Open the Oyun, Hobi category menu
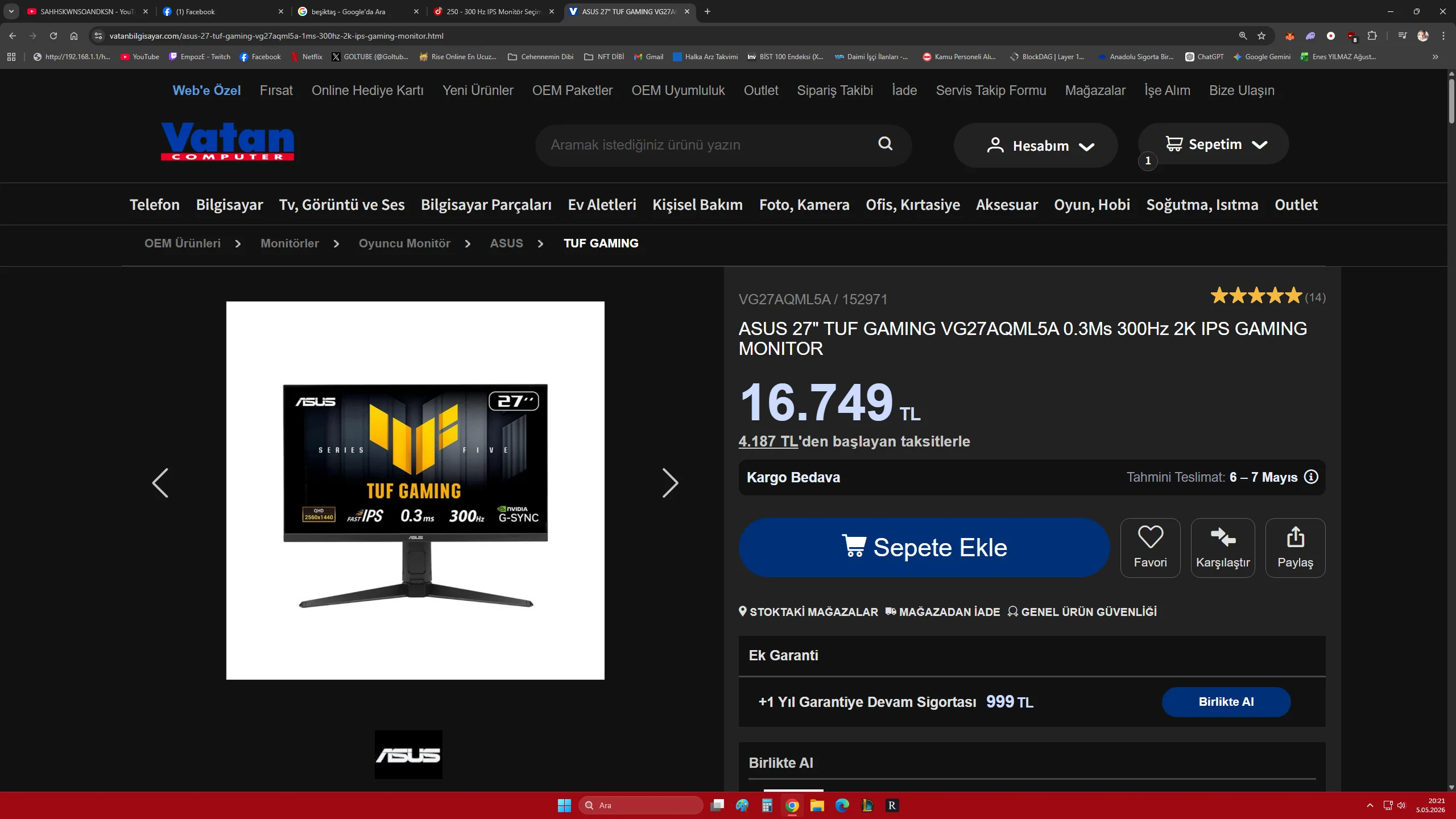The image size is (1456, 819). [x=1092, y=205]
